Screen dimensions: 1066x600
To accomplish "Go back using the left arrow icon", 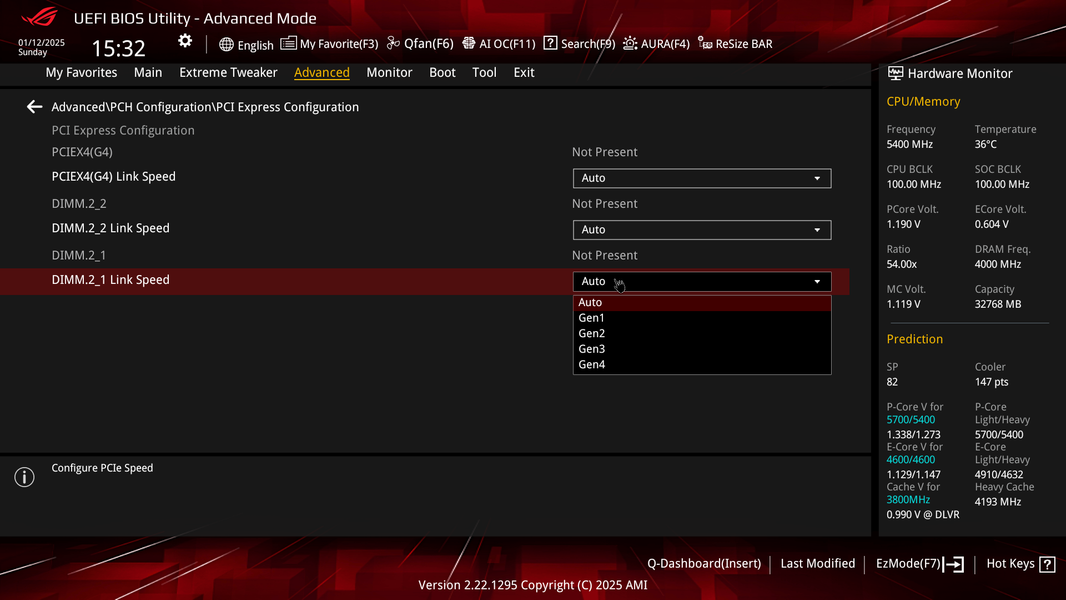I will click(34, 107).
